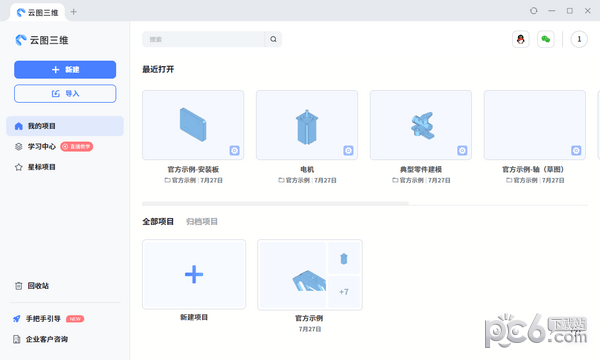Open 星标项目 starred projects
This screenshot has height=360, width=600.
(x=42, y=167)
